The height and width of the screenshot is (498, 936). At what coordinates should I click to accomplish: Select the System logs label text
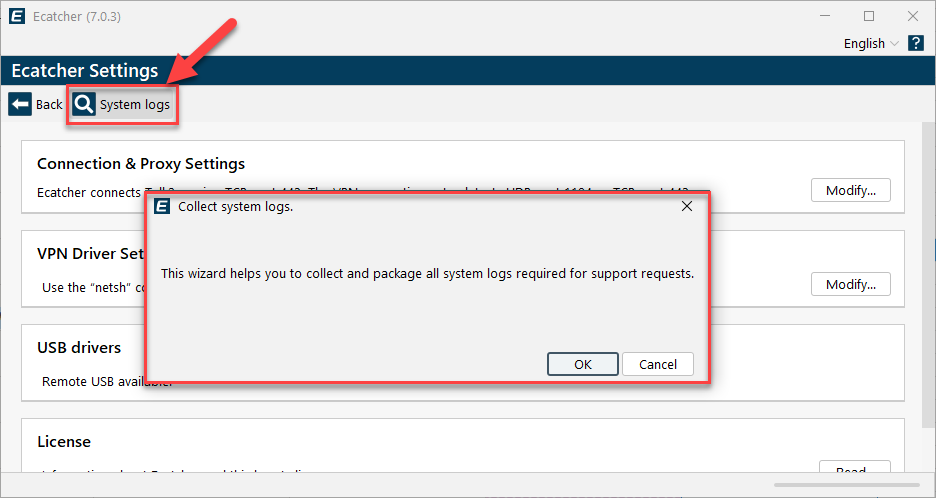134,104
